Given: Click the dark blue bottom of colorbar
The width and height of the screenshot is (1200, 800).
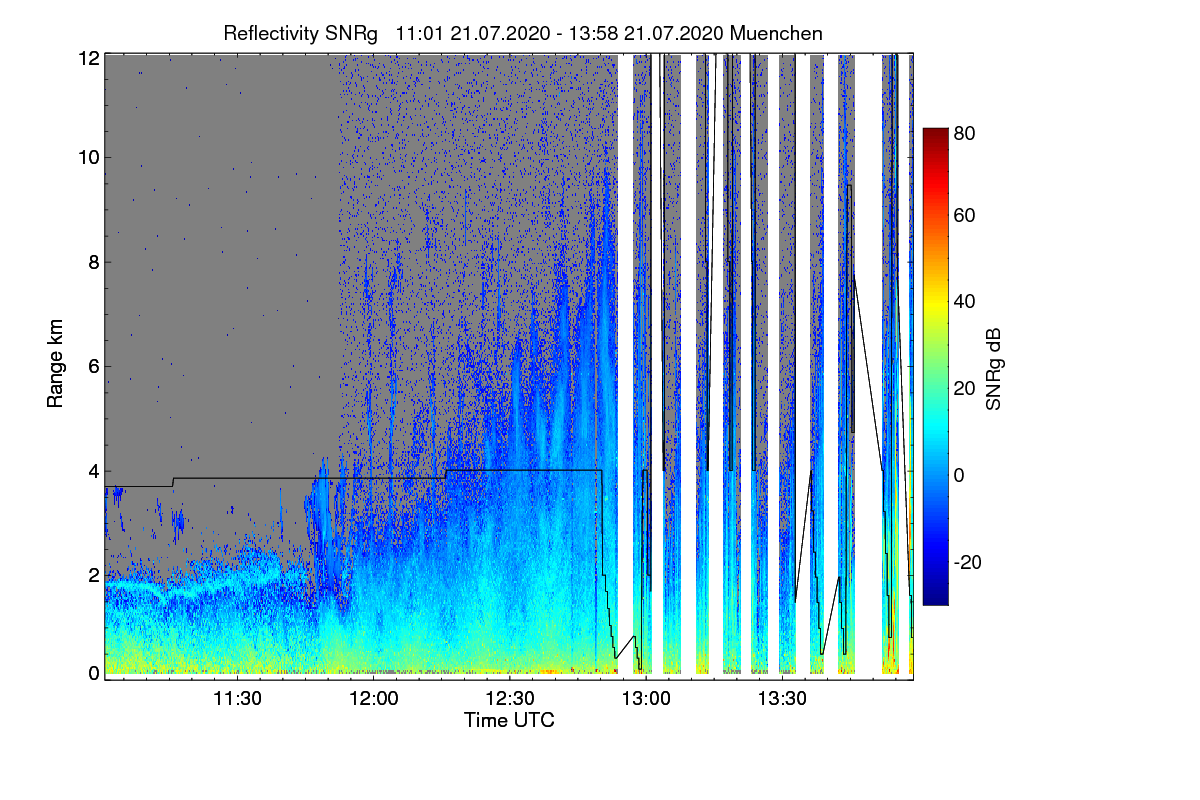Looking at the screenshot, I should click(x=934, y=595).
